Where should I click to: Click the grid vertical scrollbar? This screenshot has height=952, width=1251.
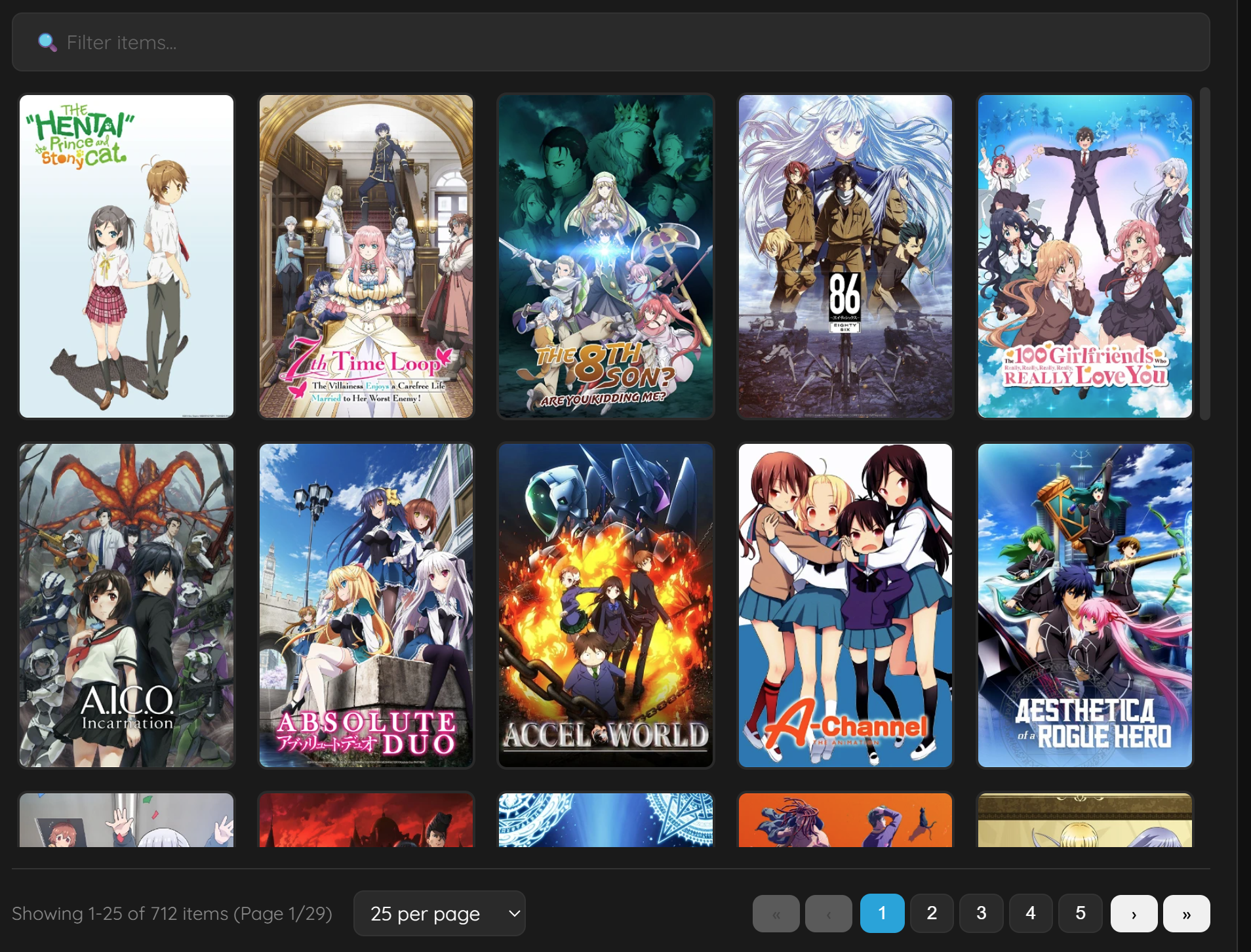tap(1204, 254)
